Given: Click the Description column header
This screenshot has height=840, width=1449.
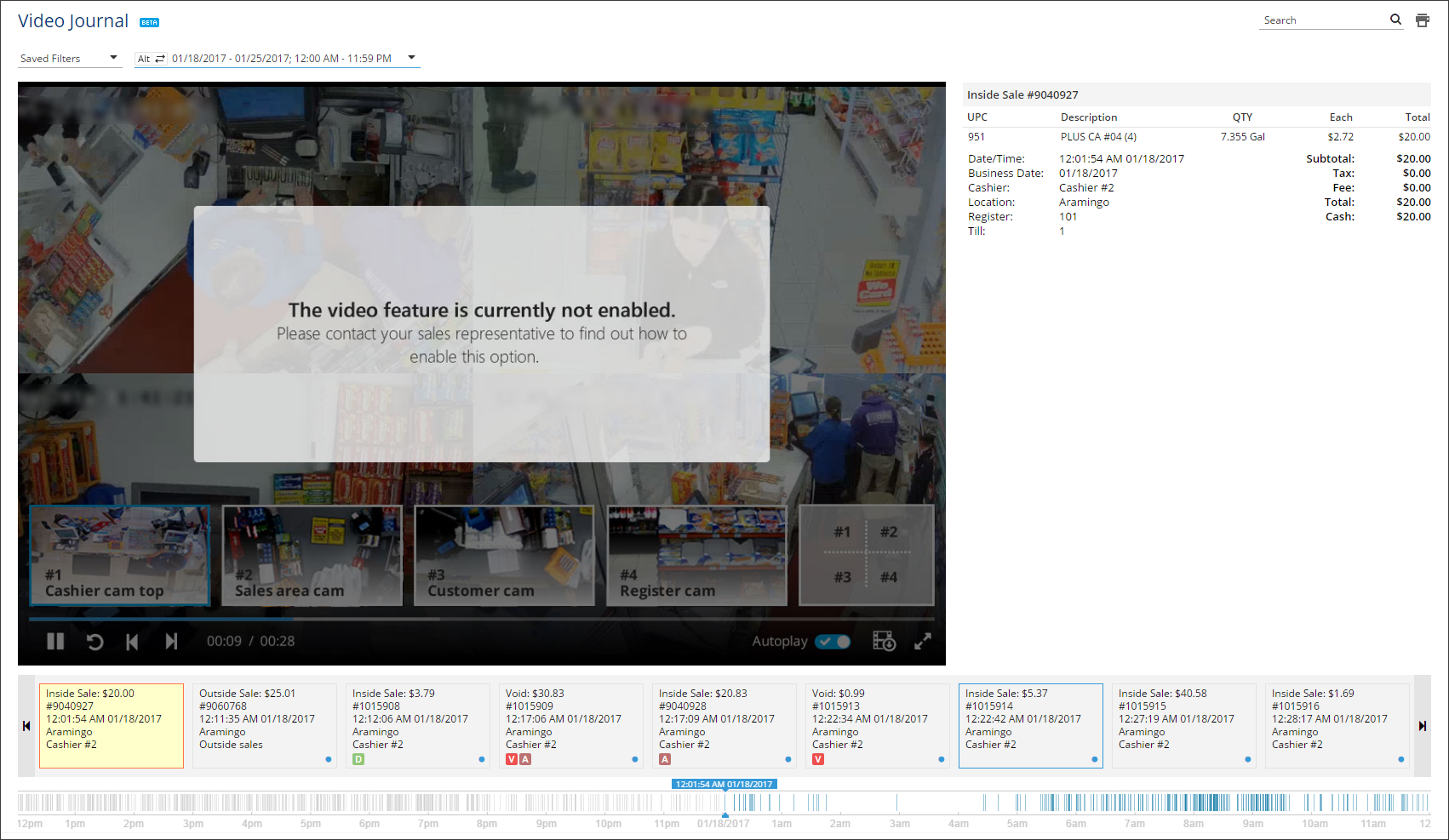Looking at the screenshot, I should pos(1089,117).
